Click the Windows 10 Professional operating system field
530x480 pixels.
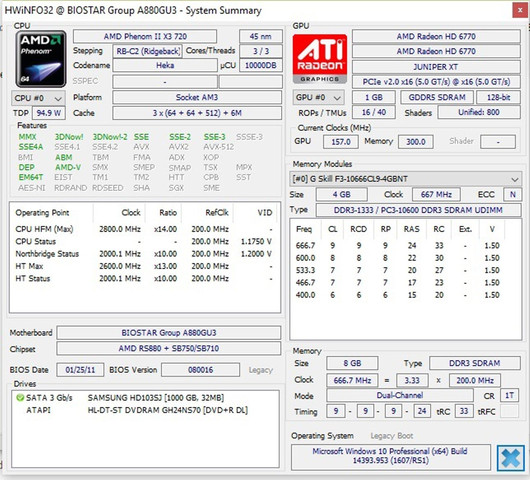pos(390,457)
